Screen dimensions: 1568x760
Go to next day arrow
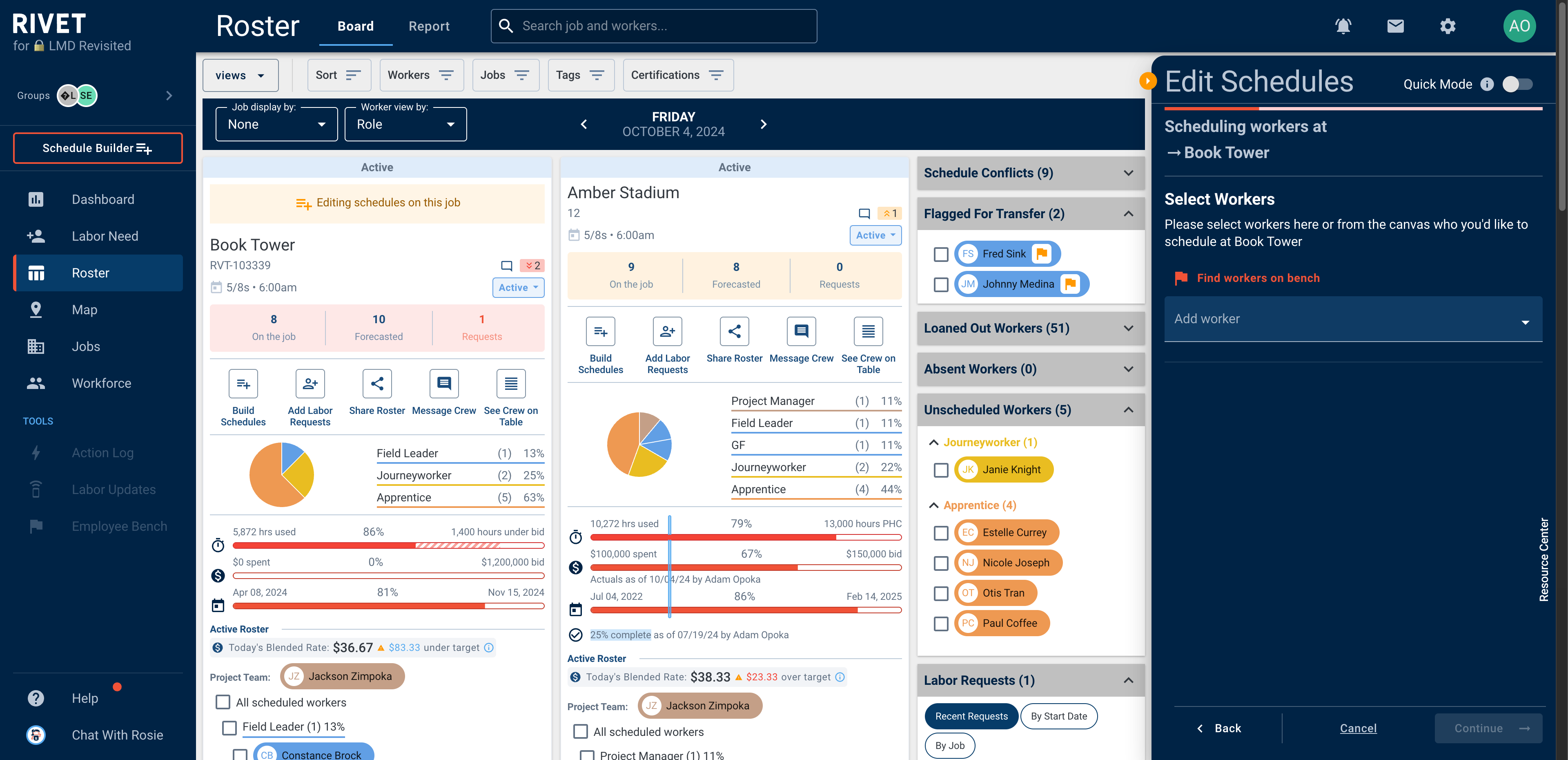763,124
